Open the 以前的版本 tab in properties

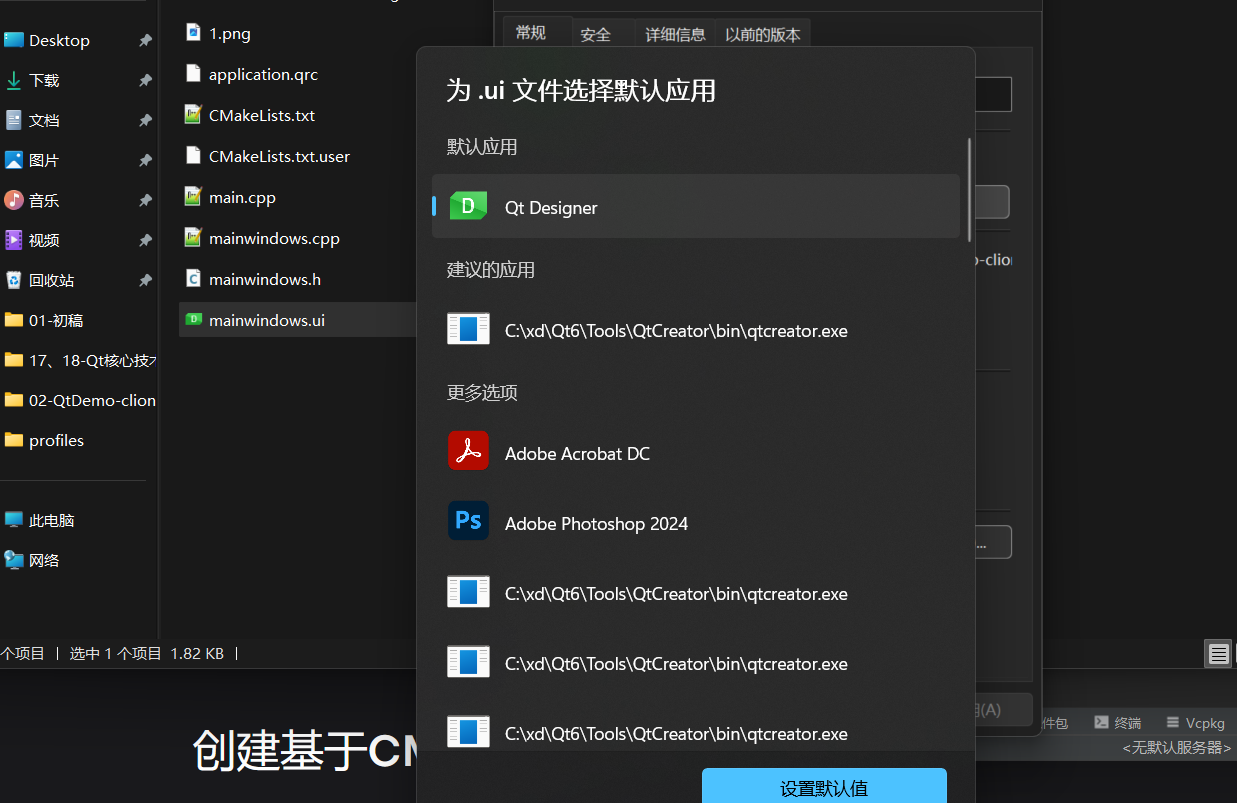[763, 34]
